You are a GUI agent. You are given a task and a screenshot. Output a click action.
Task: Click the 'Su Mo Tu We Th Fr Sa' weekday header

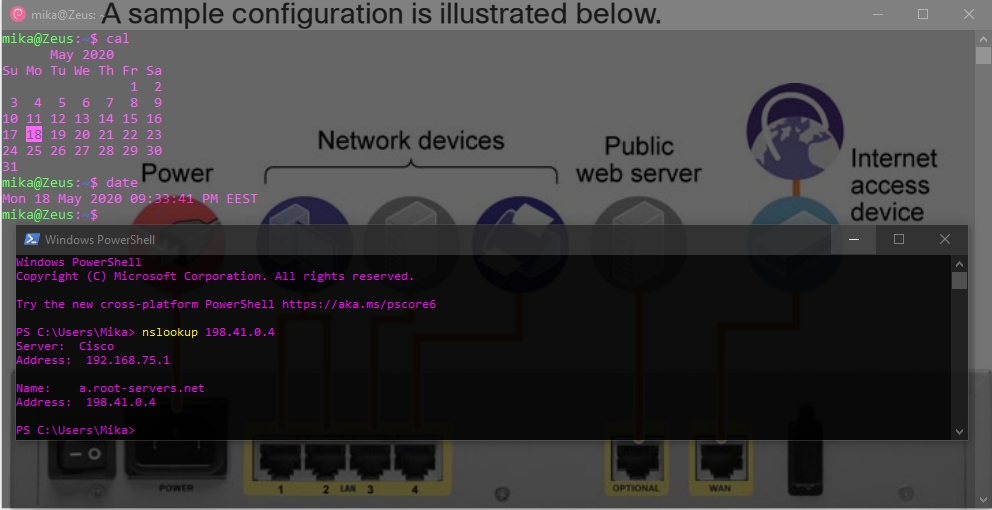coord(82,70)
